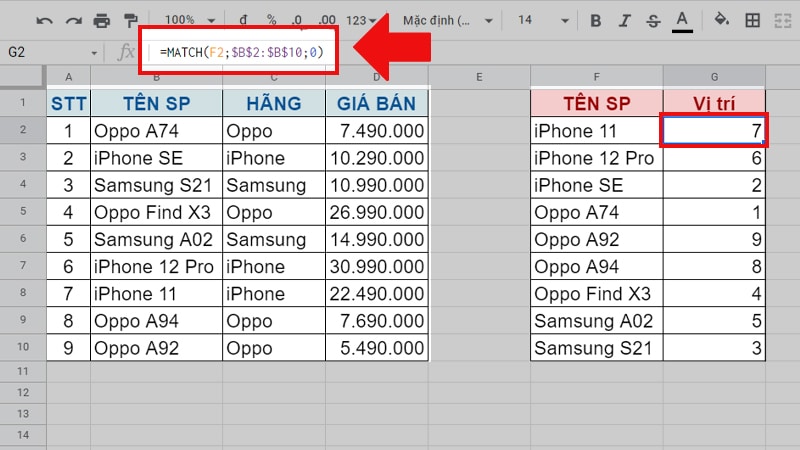Click the Increase decimal places button
Viewport: 800px width, 450px height.
[x=327, y=20]
